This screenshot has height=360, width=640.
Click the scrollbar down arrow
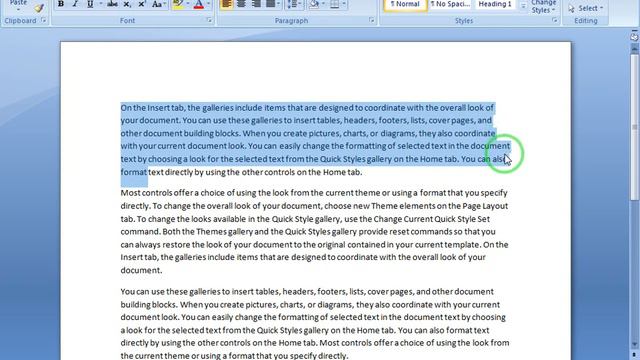(634, 344)
